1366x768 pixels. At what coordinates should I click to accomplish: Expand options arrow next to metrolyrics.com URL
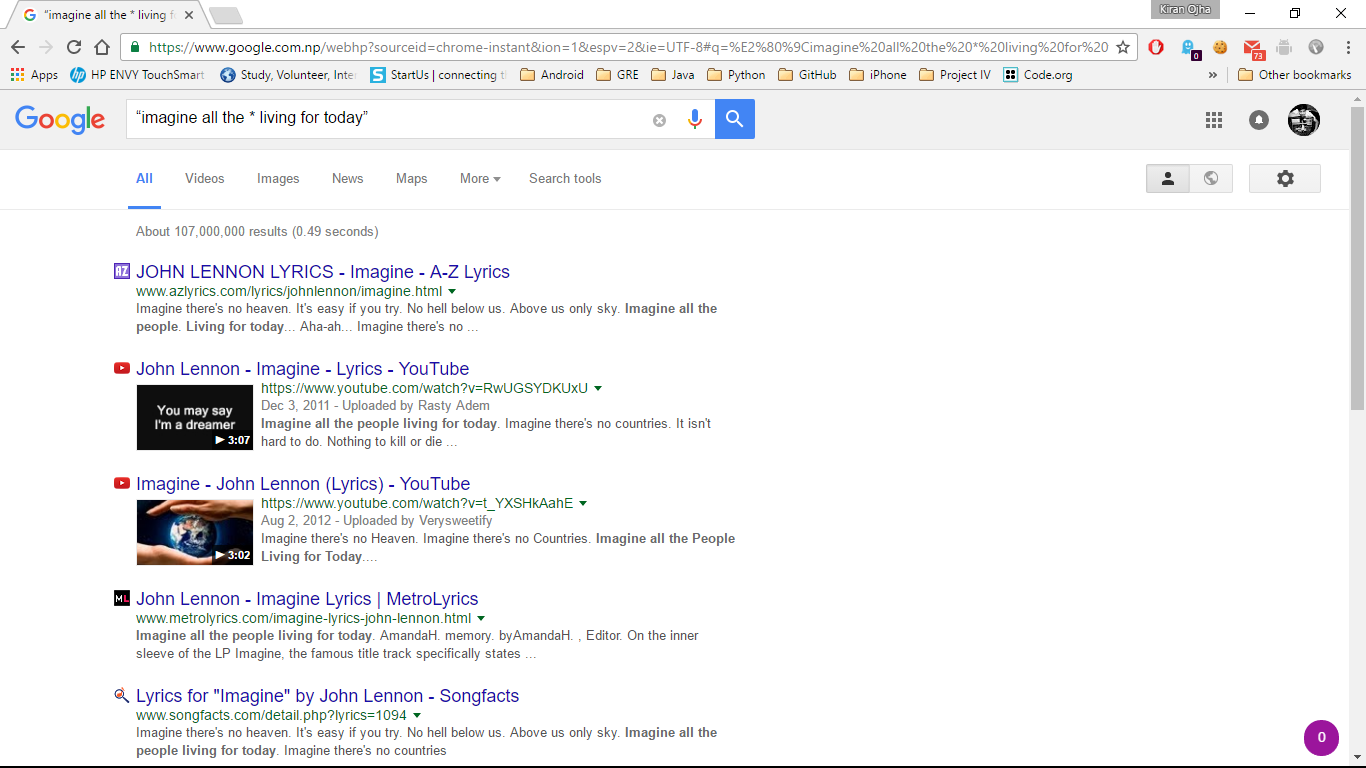(482, 619)
